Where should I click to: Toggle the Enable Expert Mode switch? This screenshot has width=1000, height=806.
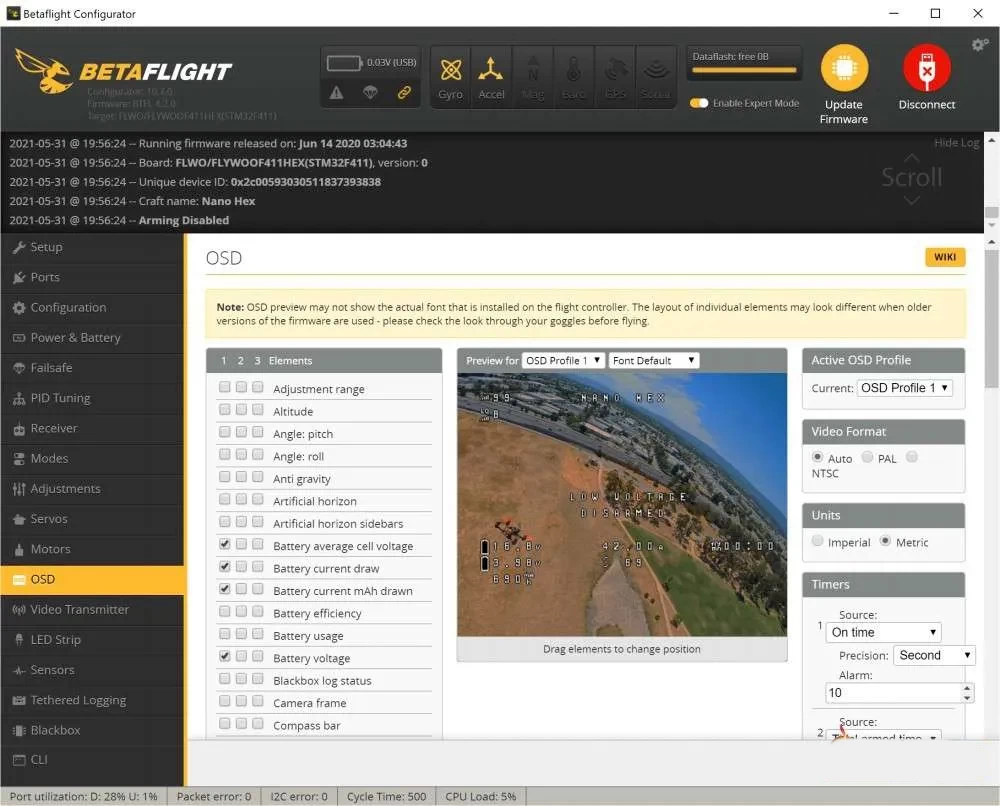pos(699,103)
